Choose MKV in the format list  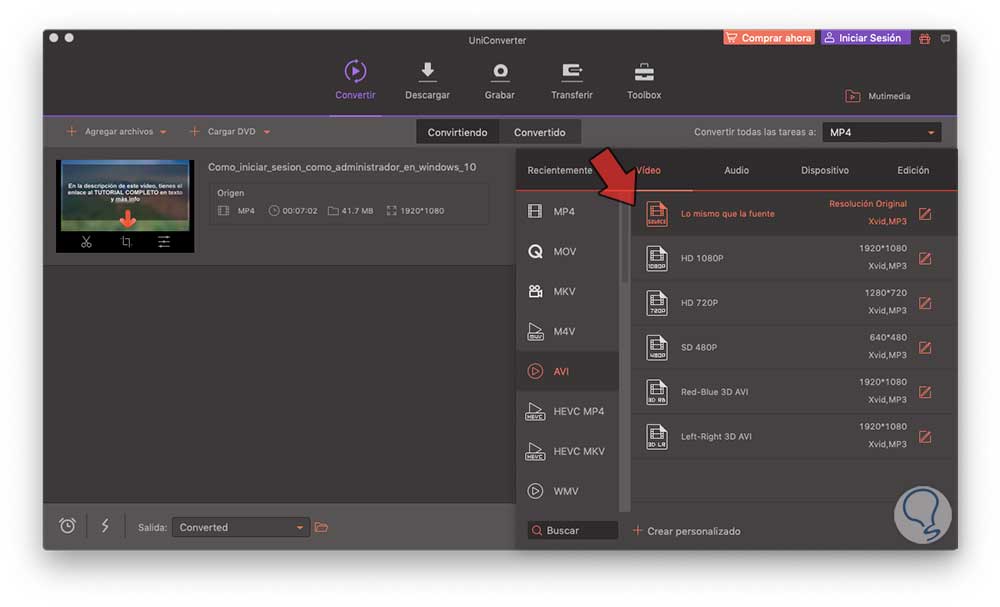tap(568, 291)
